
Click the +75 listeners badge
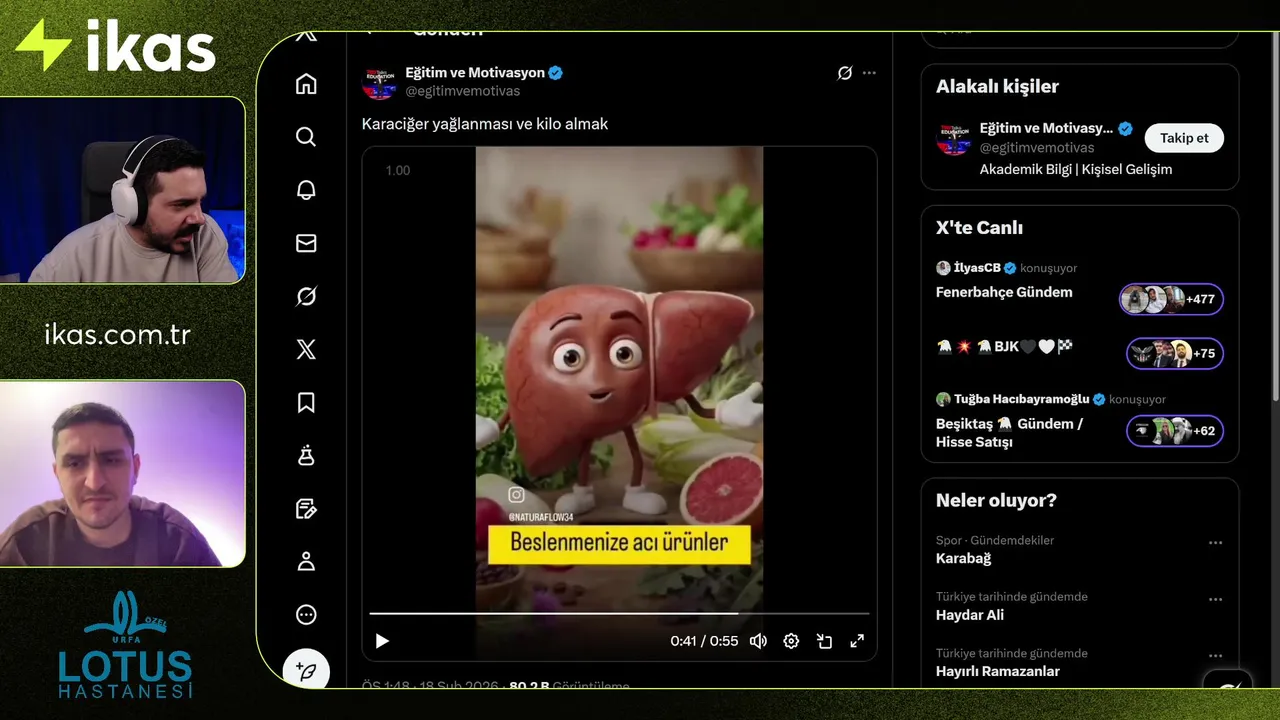point(1175,353)
